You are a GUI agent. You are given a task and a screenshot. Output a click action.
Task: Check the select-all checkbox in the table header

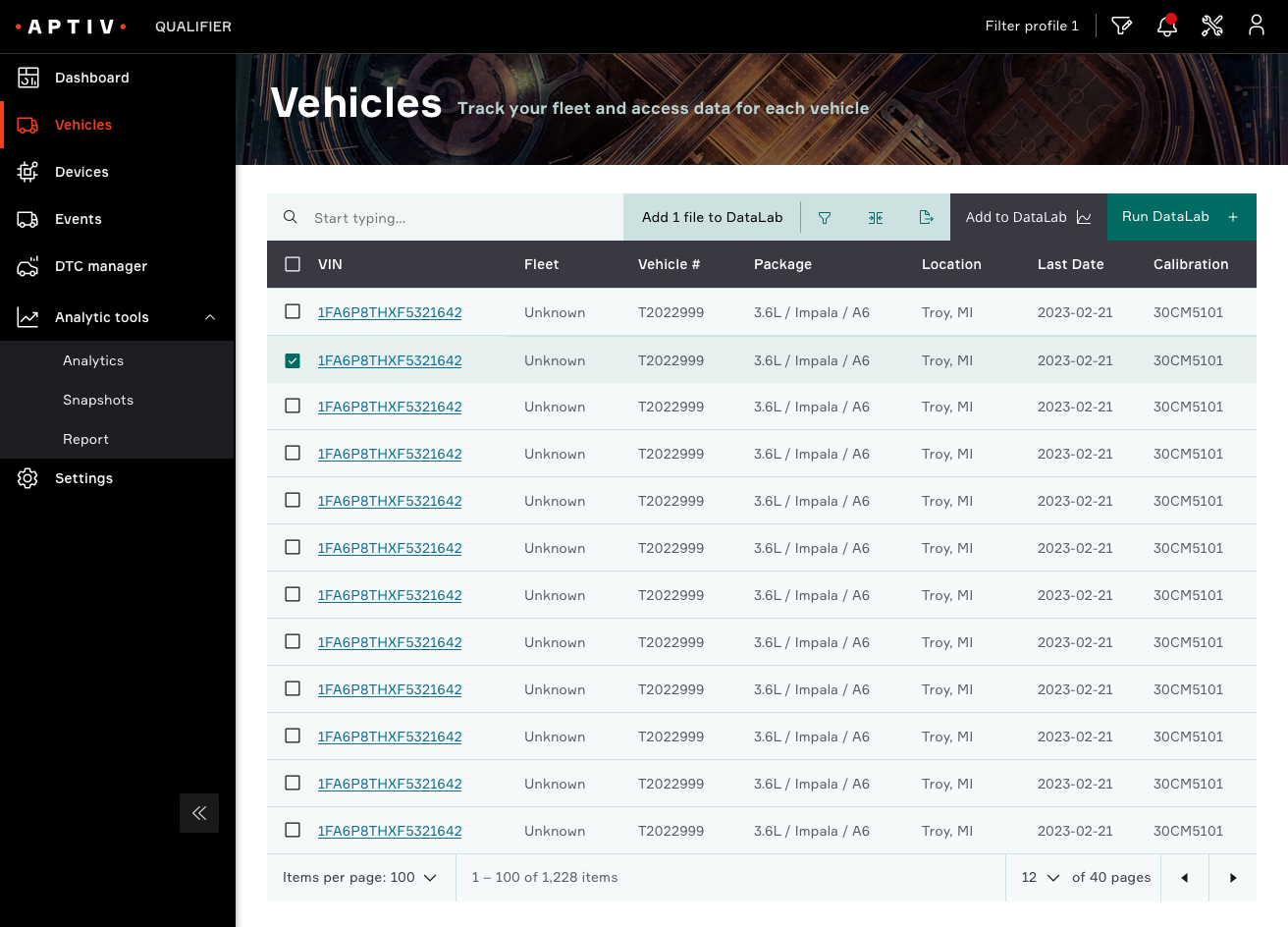292,264
